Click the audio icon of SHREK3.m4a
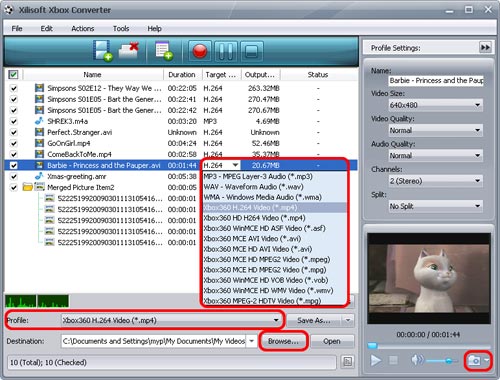 click(x=39, y=121)
